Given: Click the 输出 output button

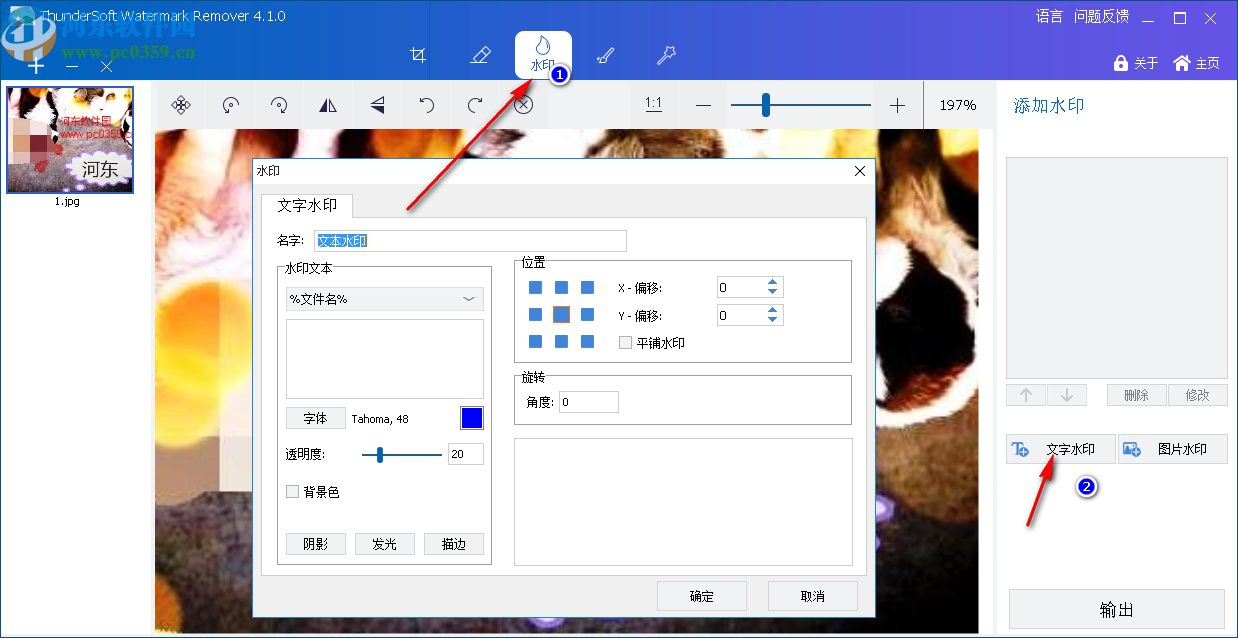Looking at the screenshot, I should point(1116,609).
